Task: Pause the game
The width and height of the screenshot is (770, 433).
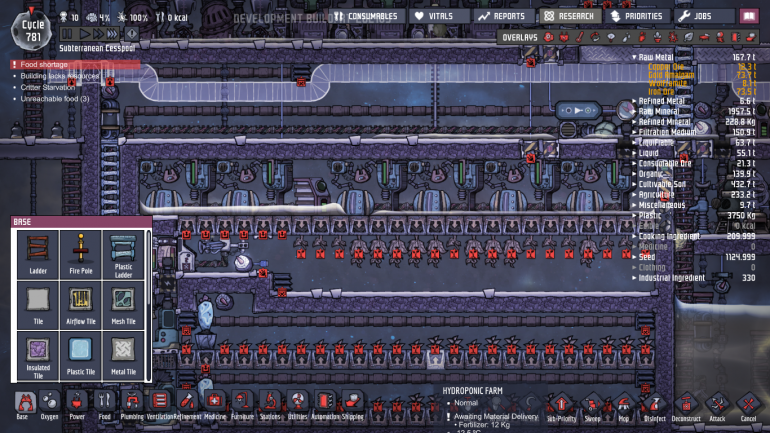Action: tap(67, 34)
